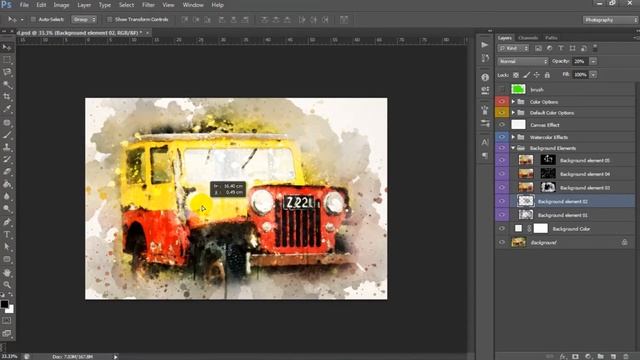Select the Hand tool
Screen dimensions: 640x360
[7, 272]
